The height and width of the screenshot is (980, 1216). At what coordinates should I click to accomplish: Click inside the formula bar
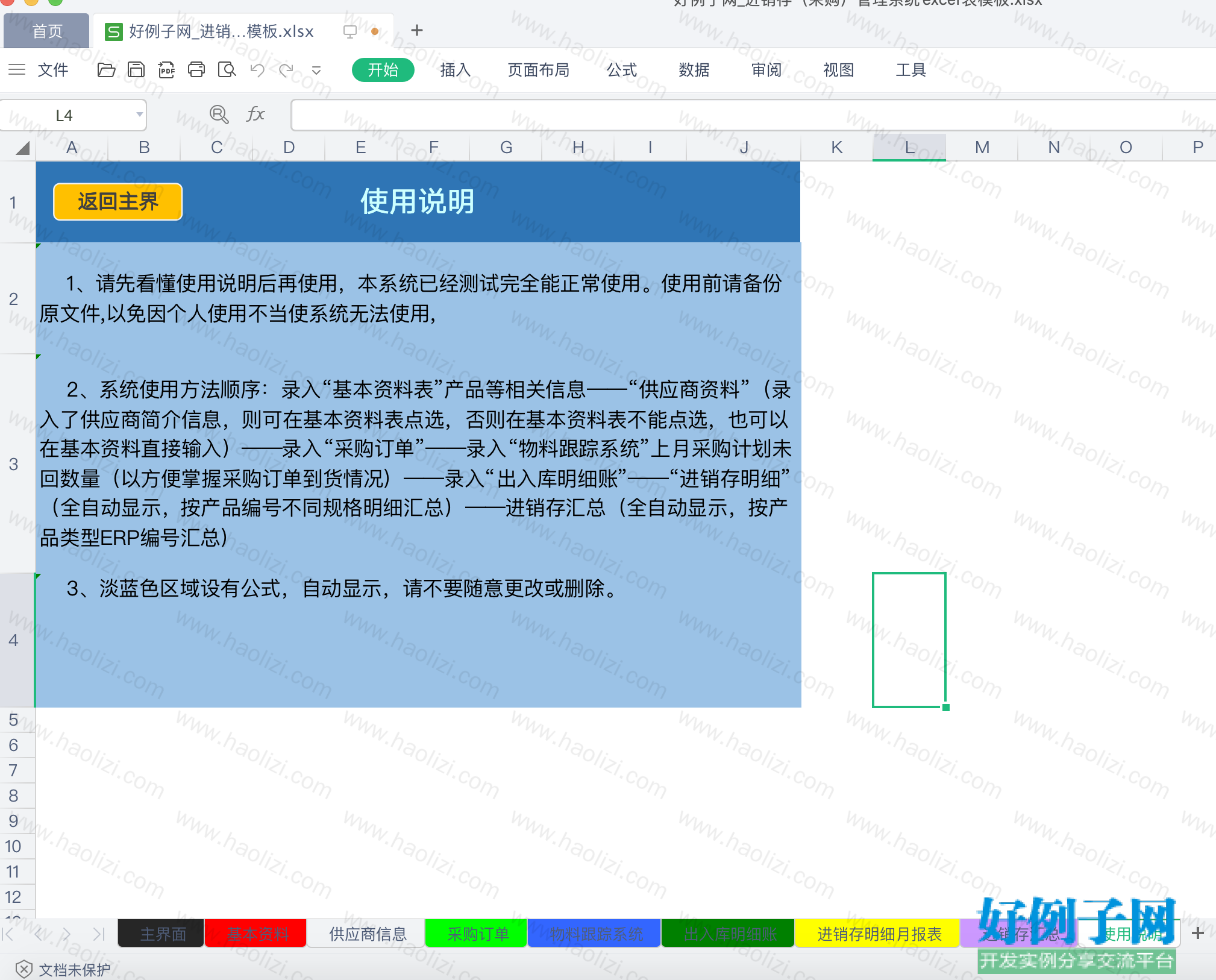(x=752, y=115)
